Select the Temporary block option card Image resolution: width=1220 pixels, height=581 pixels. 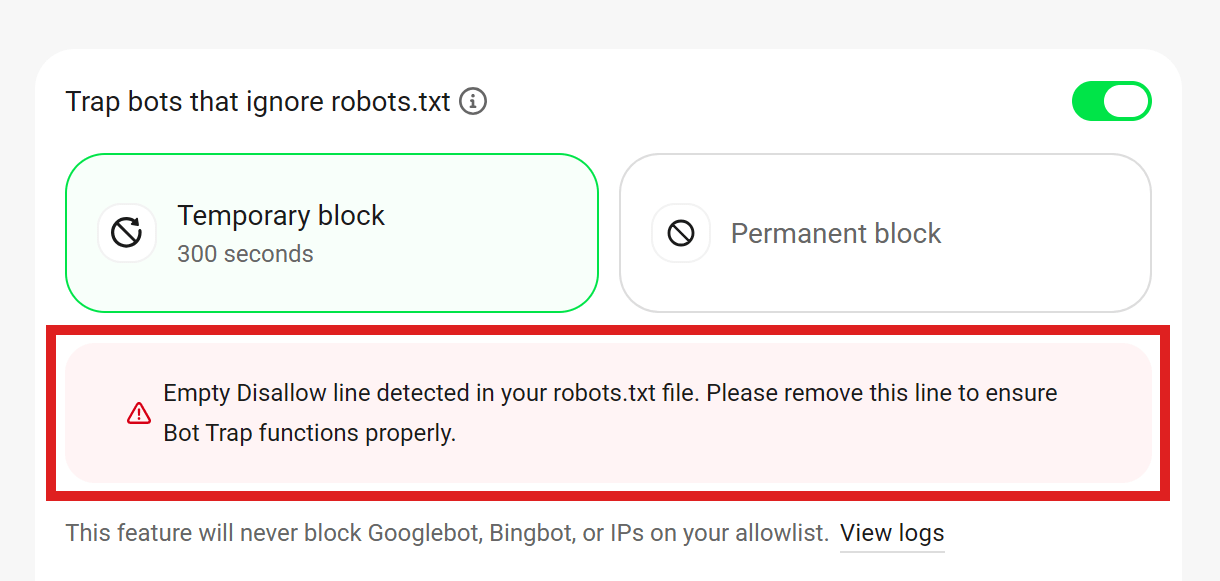pyautogui.click(x=332, y=233)
